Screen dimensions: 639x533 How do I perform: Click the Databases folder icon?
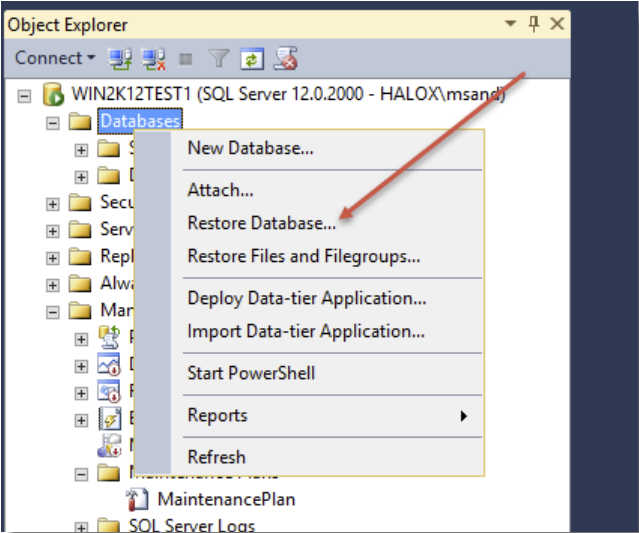coord(80,121)
